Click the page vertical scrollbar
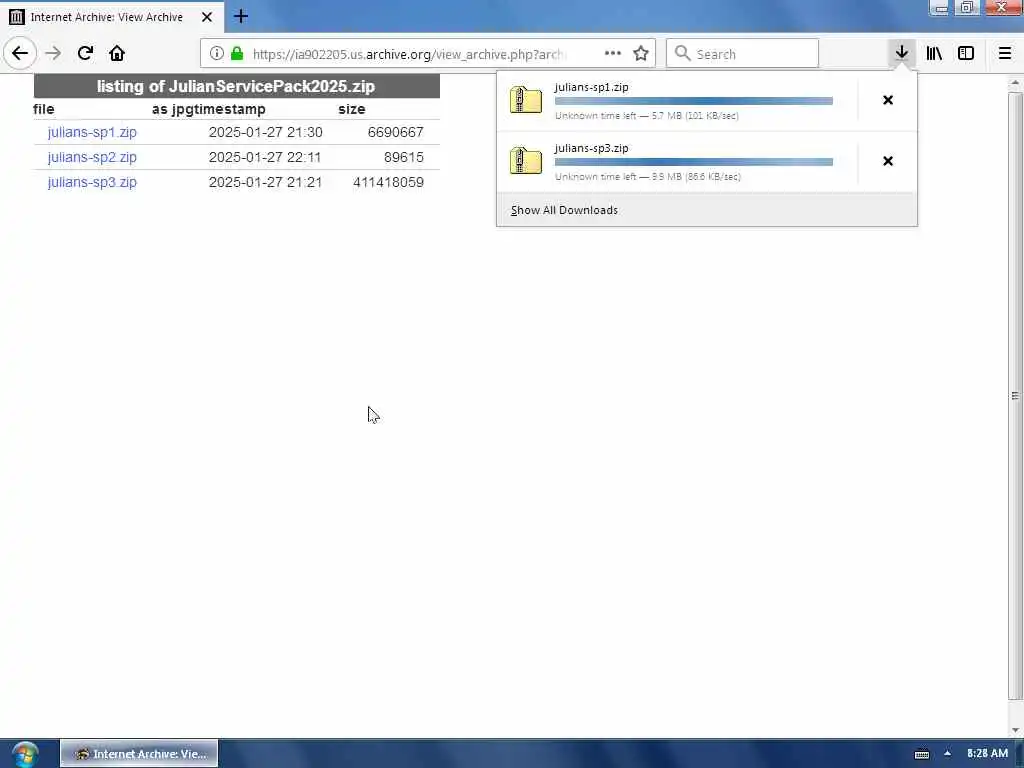1024x768 pixels. pyautogui.click(x=1015, y=395)
